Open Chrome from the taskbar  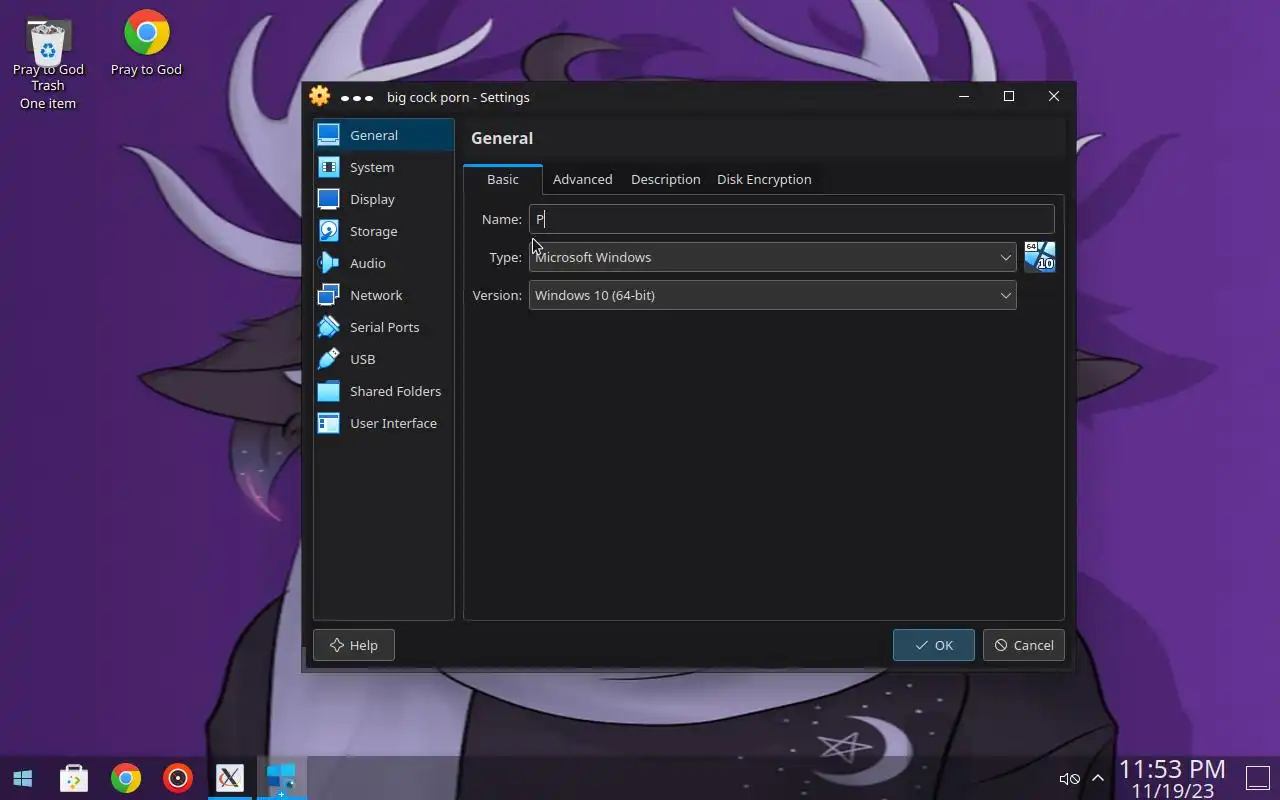(x=126, y=778)
